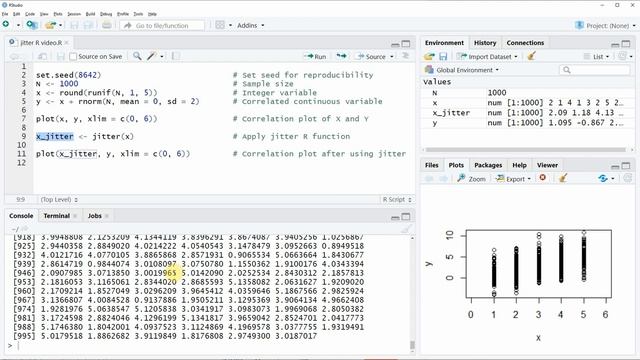Switch to the Connections tab

coord(525,42)
